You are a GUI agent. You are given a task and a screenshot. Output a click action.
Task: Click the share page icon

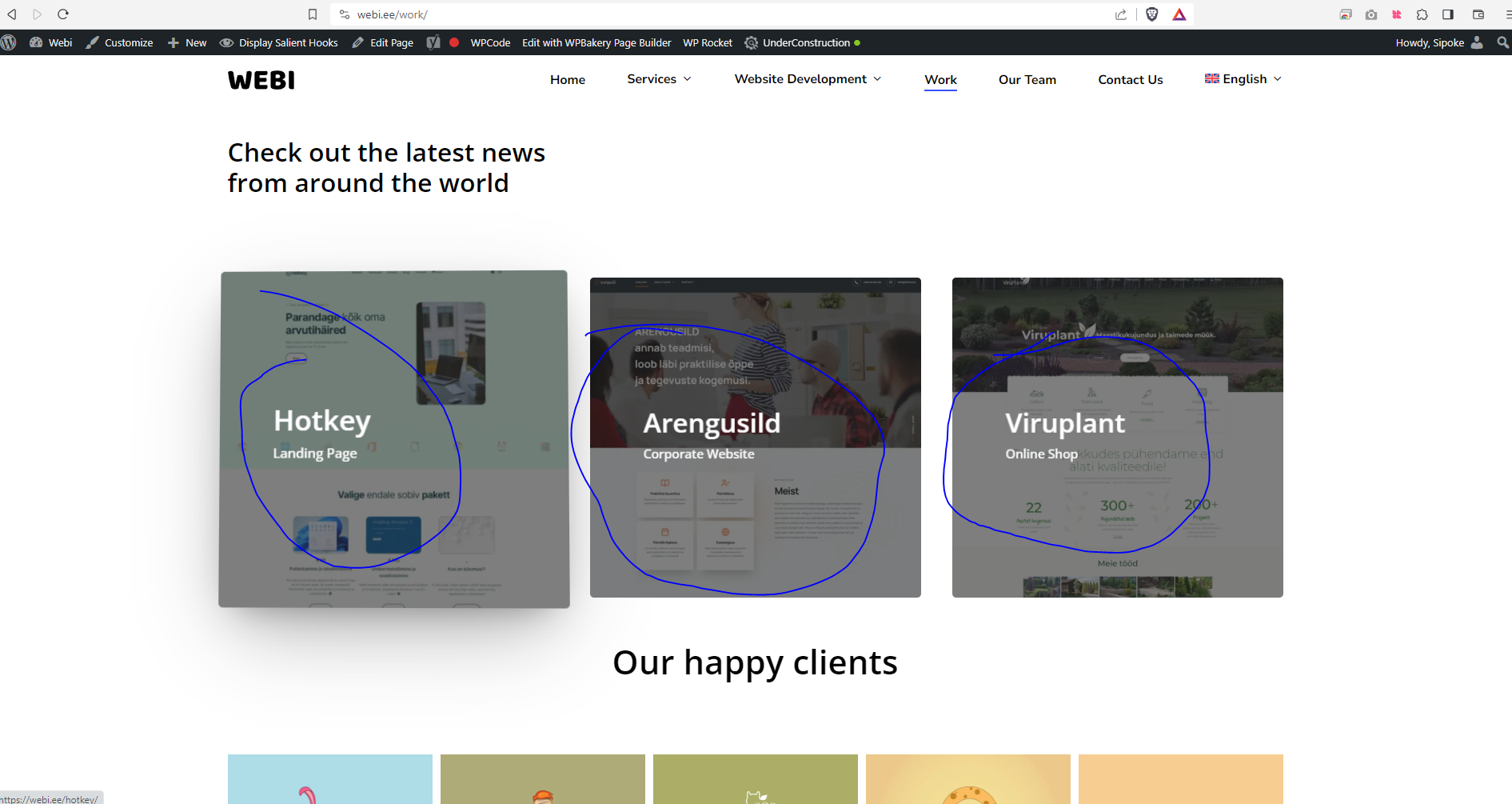click(x=1121, y=14)
